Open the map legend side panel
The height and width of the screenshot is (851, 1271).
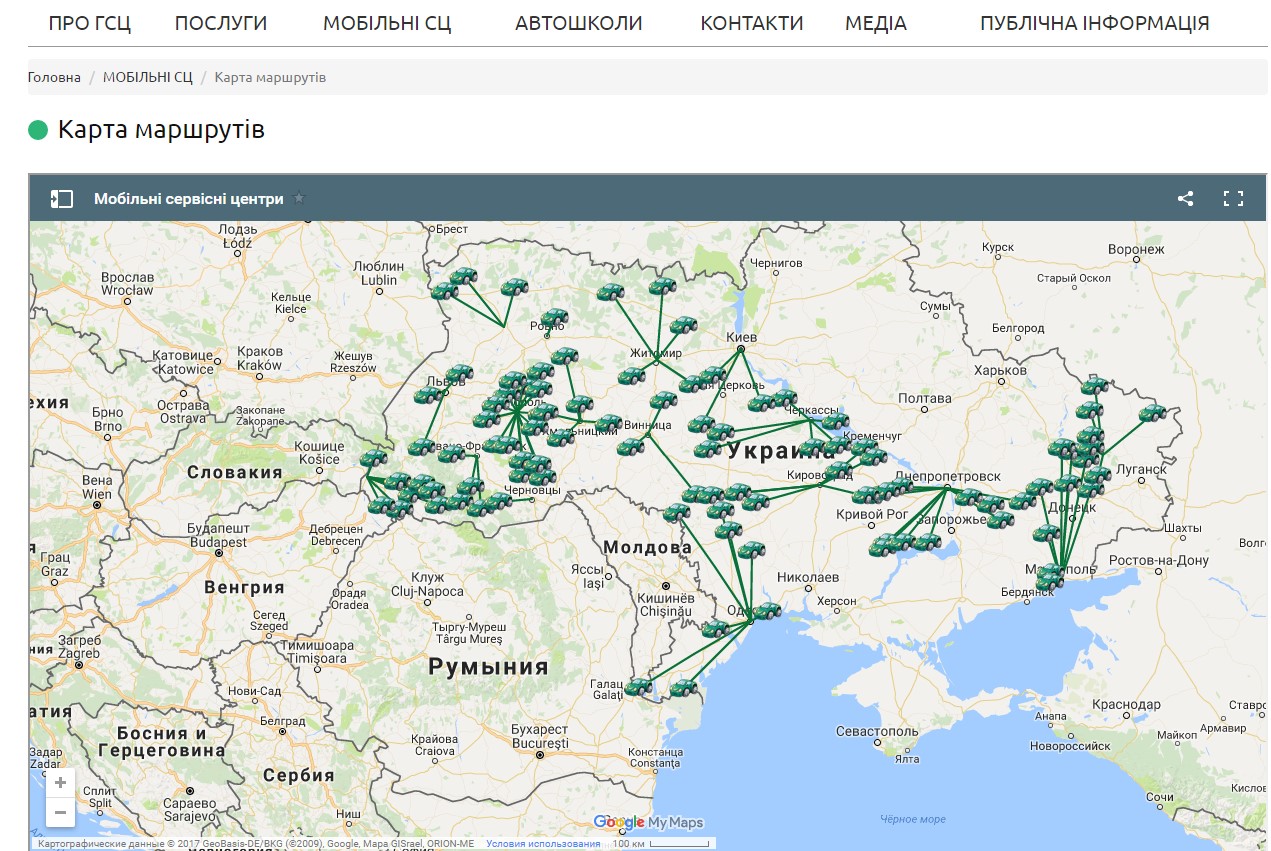[x=62, y=199]
